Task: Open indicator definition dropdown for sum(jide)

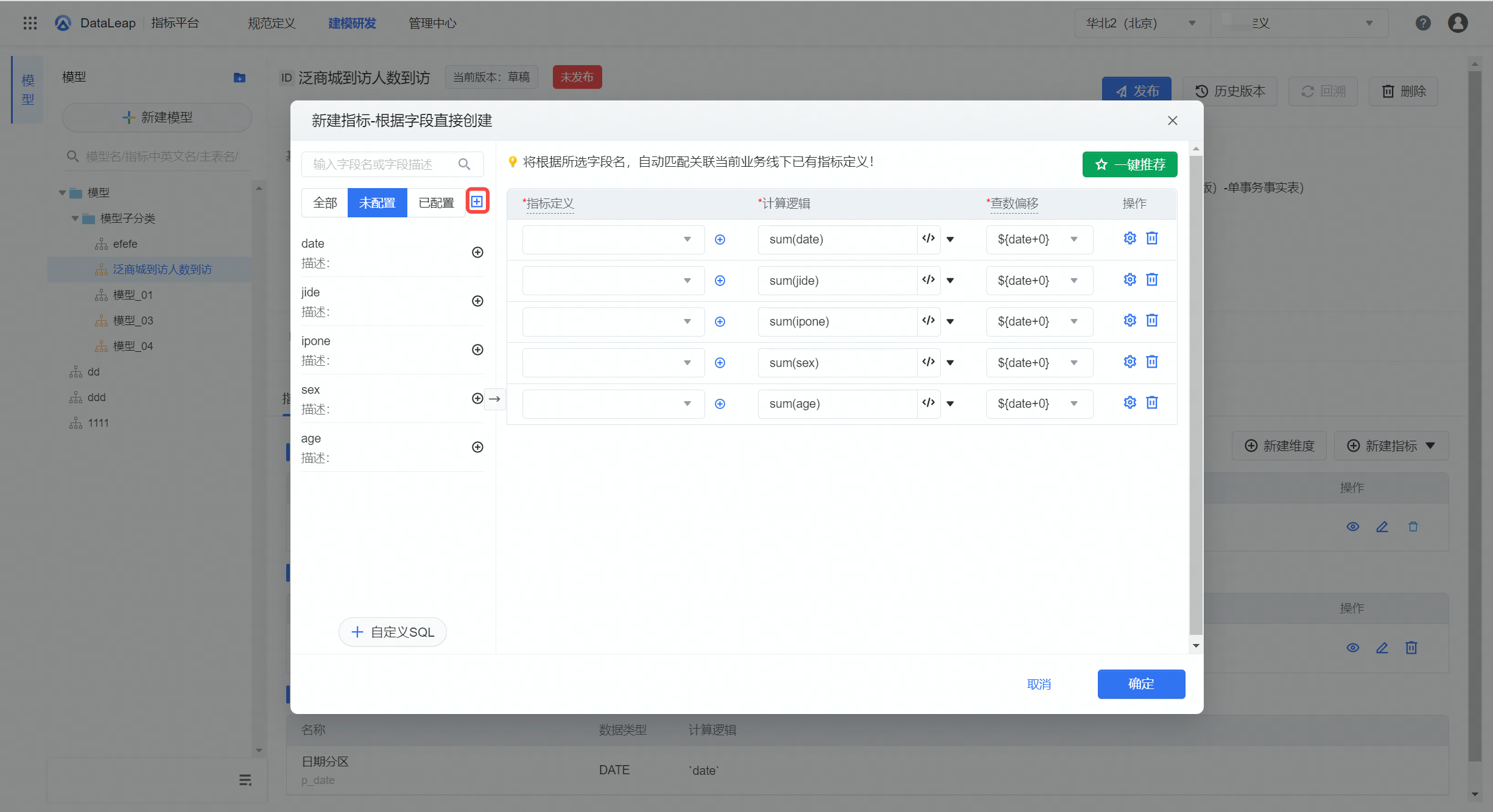Action: 613,281
